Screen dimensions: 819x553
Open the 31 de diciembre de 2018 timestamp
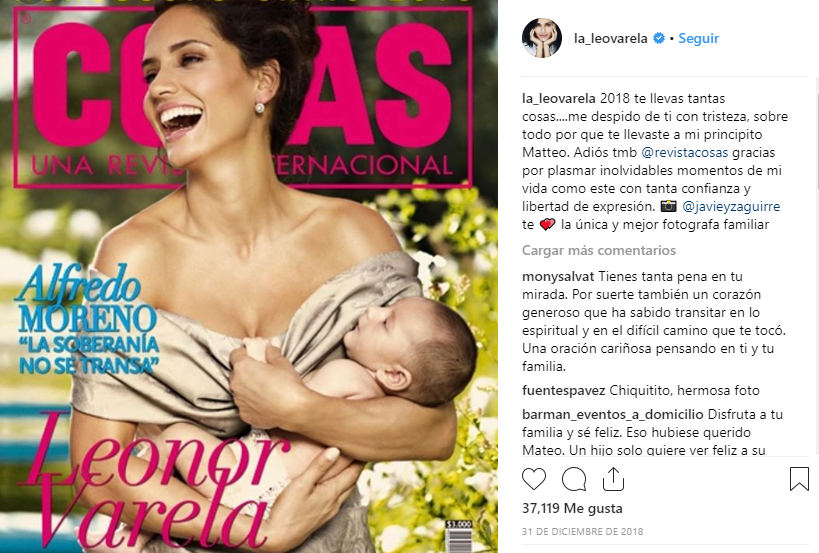pyautogui.click(x=582, y=532)
